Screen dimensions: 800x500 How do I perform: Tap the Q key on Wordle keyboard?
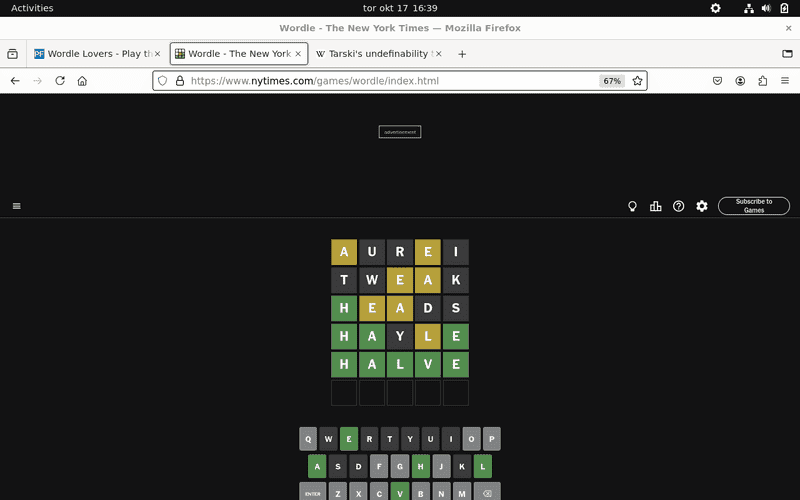click(x=308, y=439)
